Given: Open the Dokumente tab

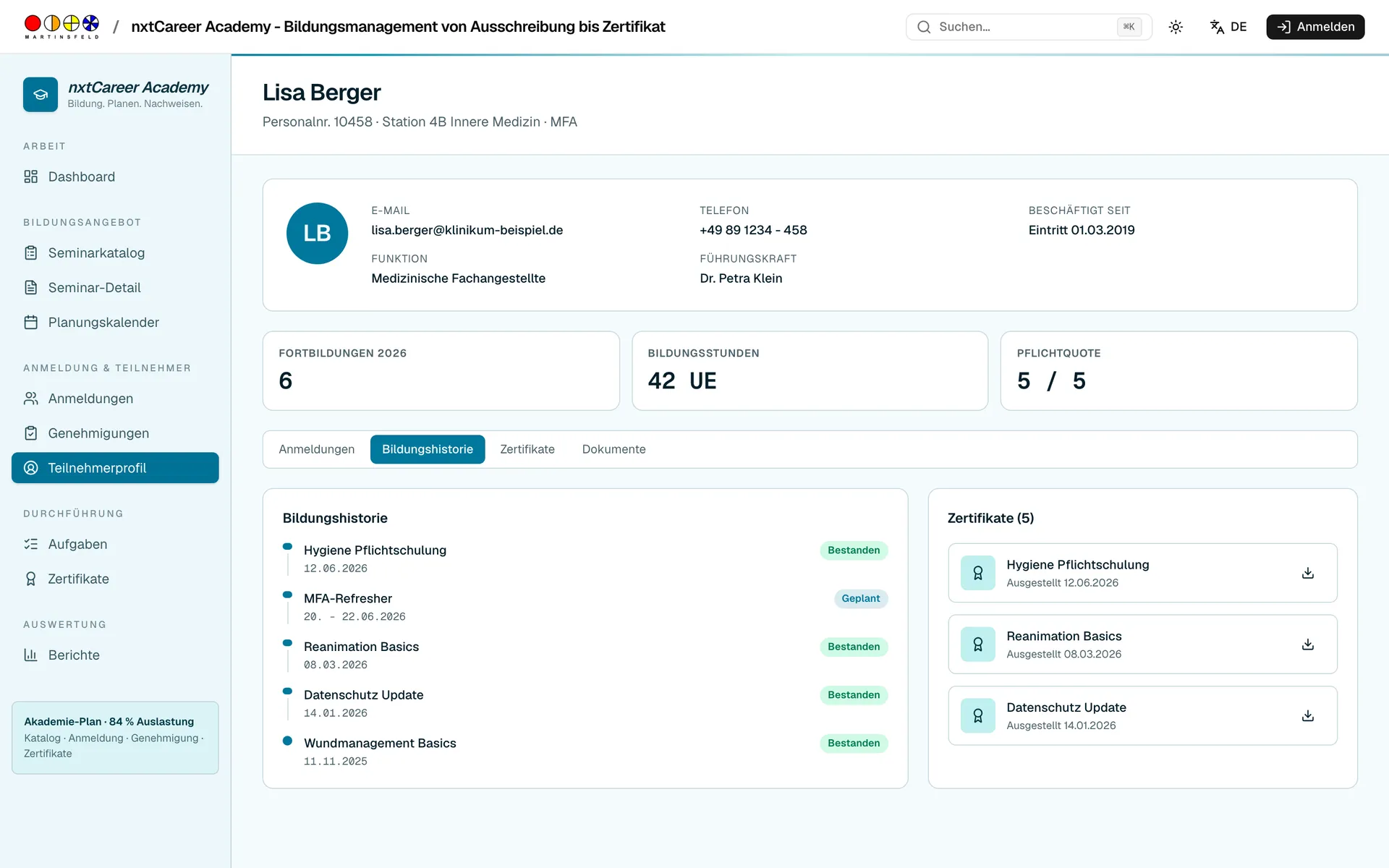Looking at the screenshot, I should click(613, 449).
